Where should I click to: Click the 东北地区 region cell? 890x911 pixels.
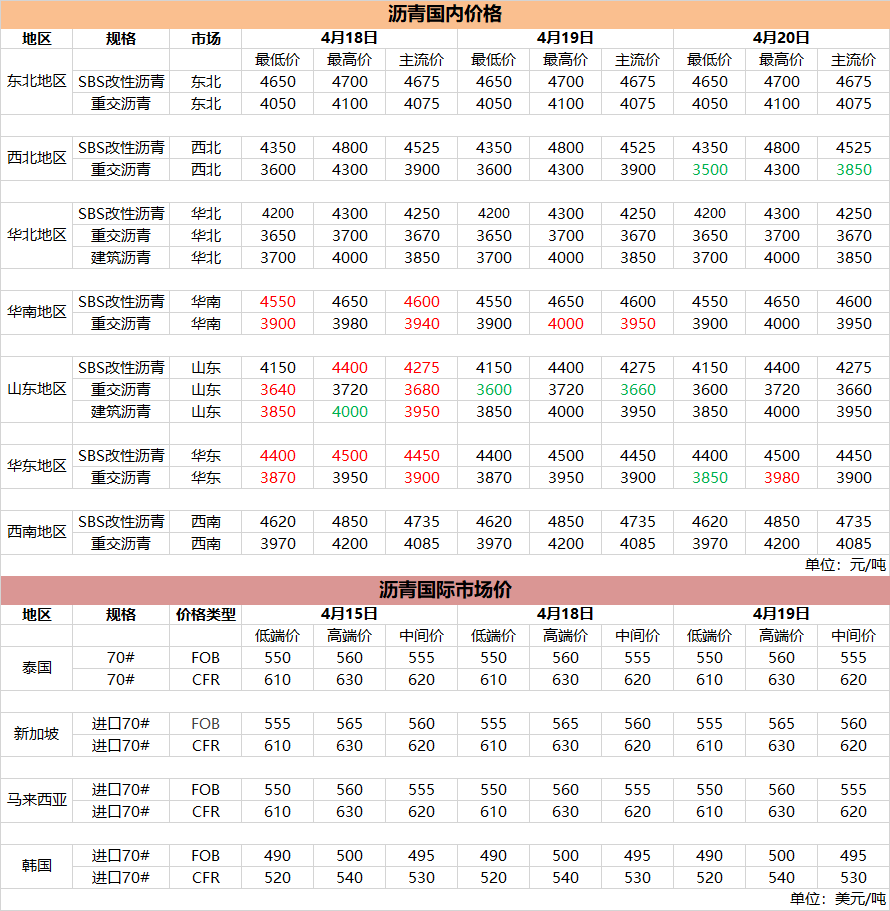(x=37, y=81)
